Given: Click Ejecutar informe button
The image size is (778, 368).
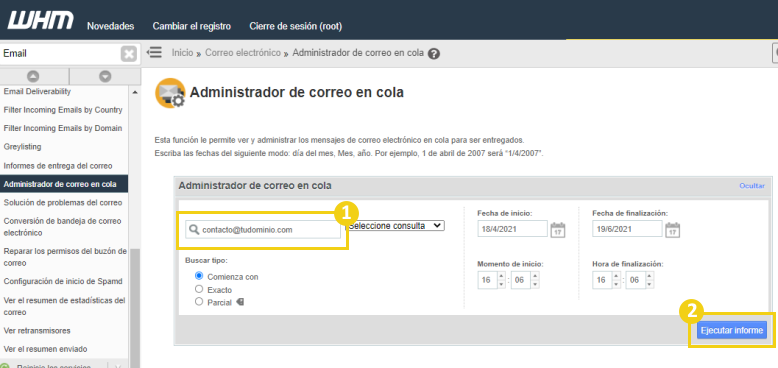Looking at the screenshot, I should 732,330.
